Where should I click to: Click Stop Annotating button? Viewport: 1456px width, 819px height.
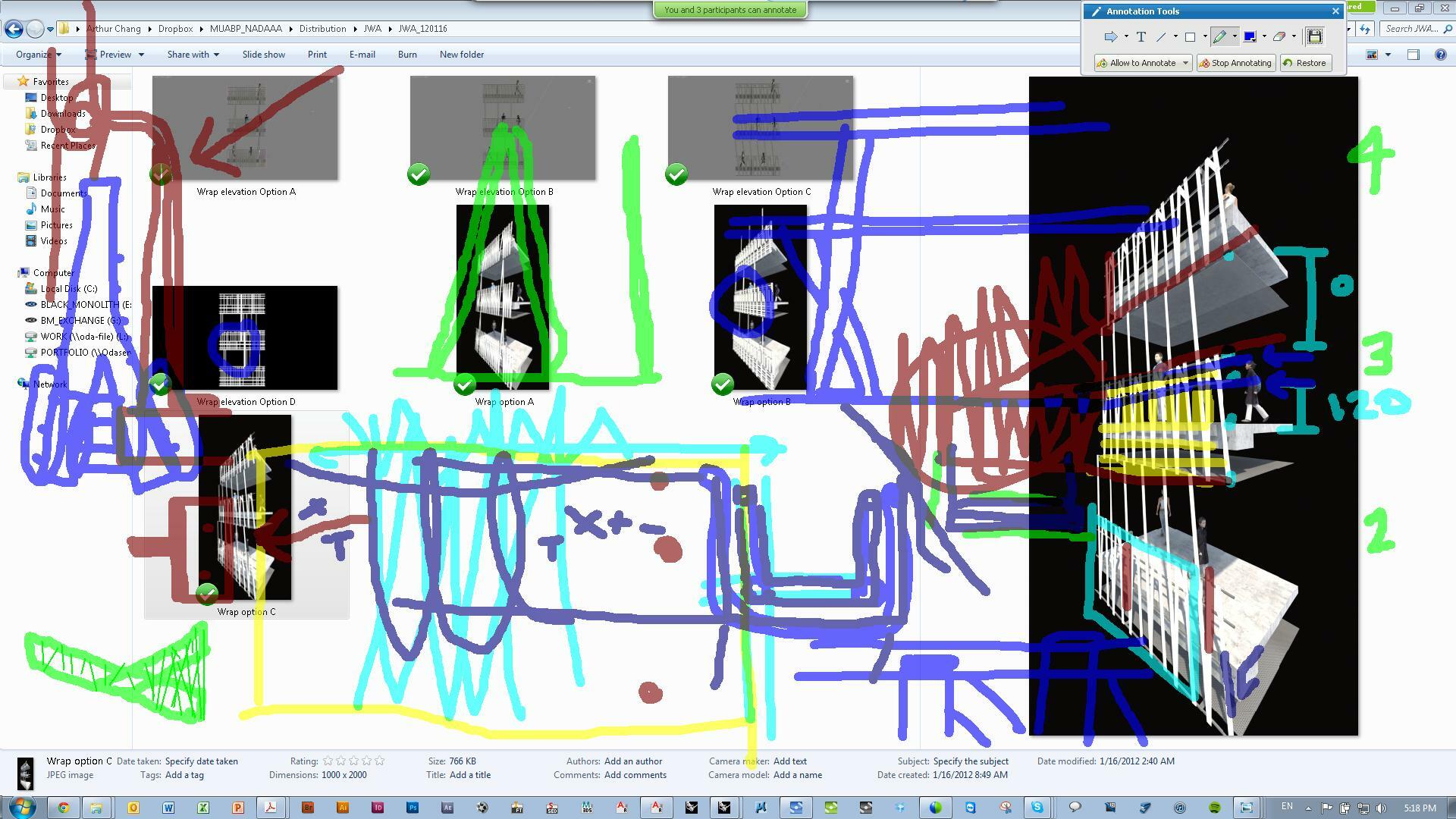[x=1235, y=63]
